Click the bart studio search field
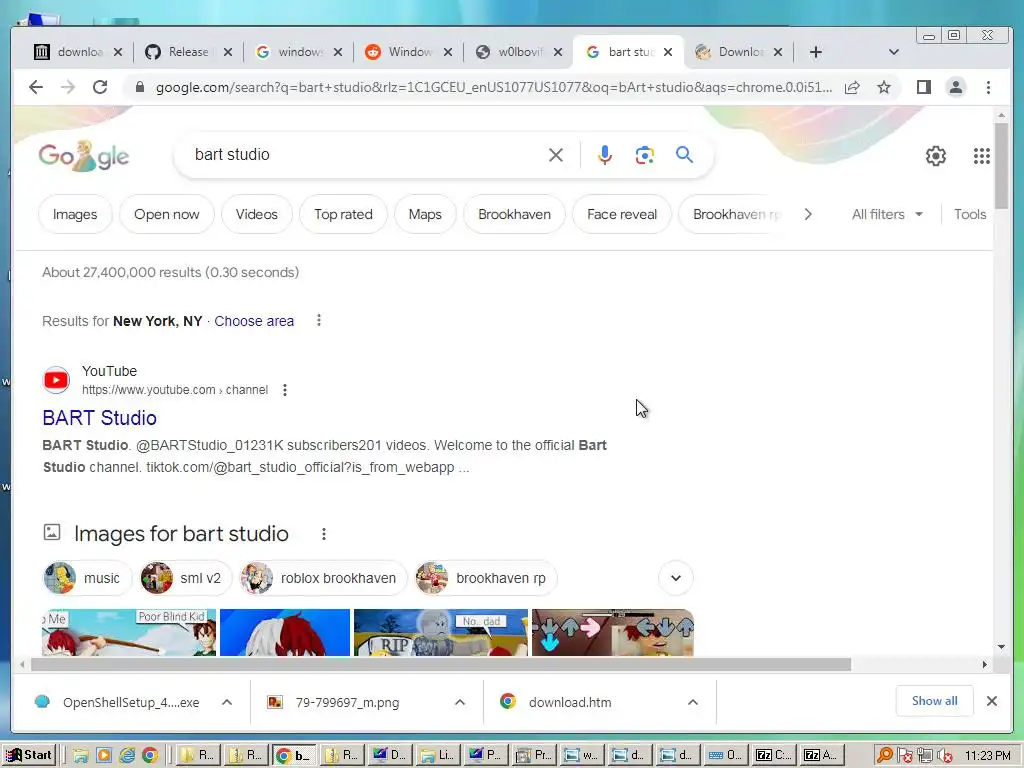Image resolution: width=1024 pixels, height=768 pixels. [x=366, y=155]
